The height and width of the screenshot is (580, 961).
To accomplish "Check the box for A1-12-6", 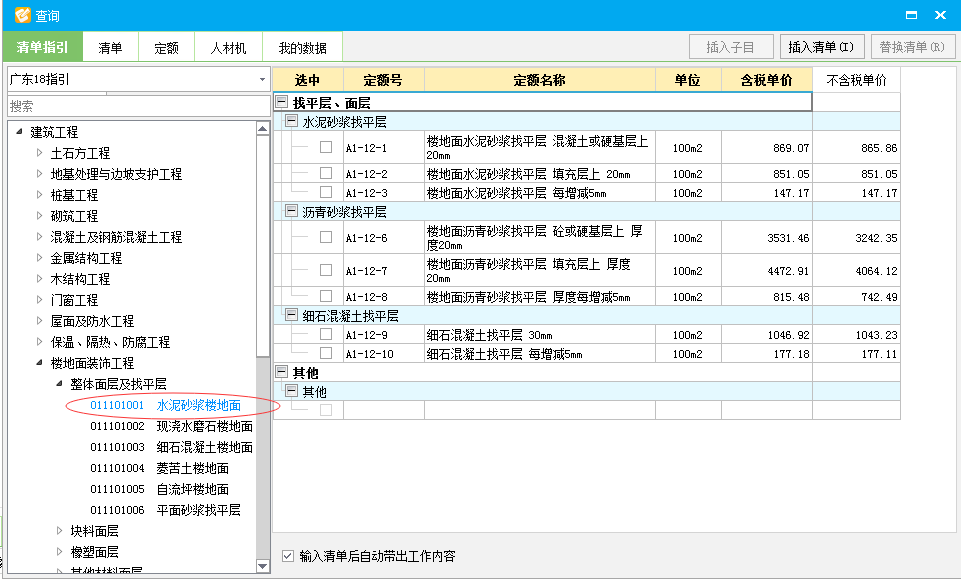I will coord(326,237).
